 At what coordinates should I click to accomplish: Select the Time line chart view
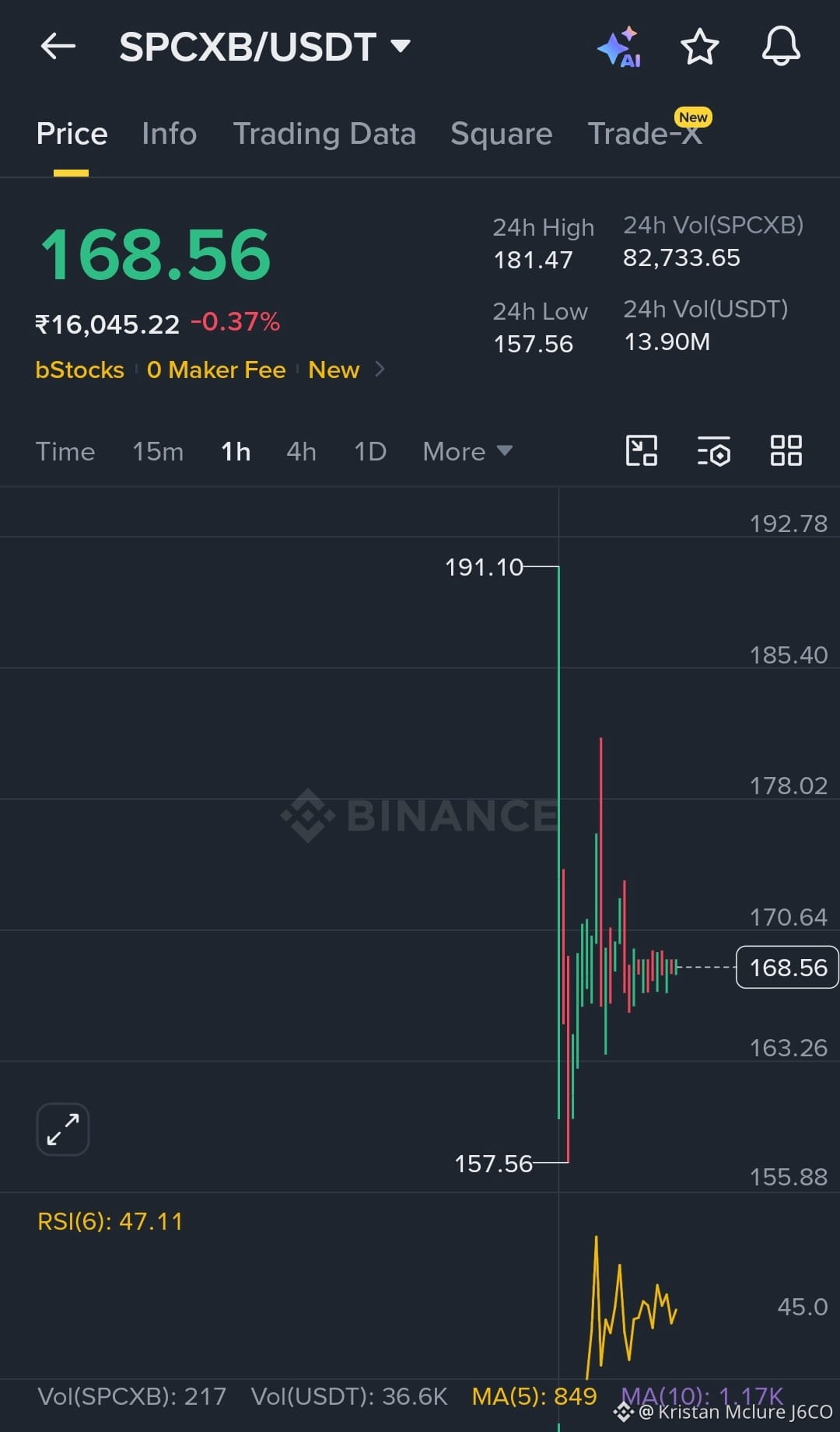click(x=65, y=451)
